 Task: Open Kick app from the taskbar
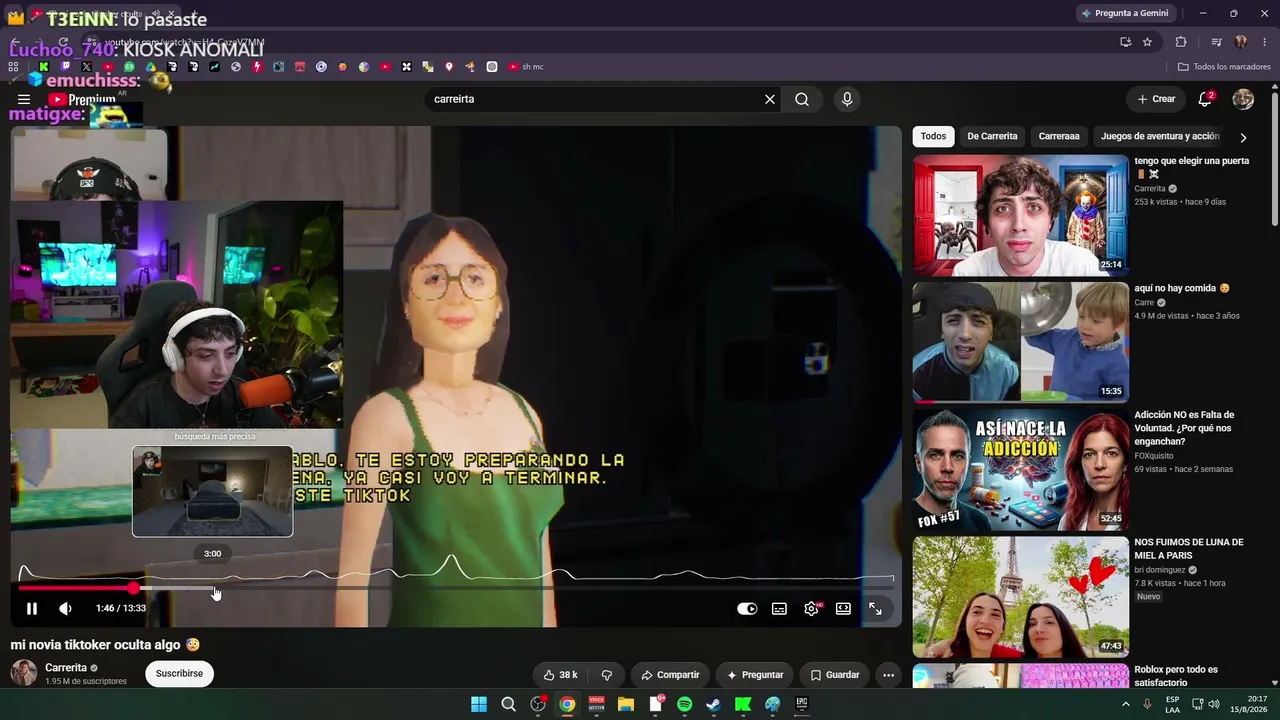coord(743,704)
